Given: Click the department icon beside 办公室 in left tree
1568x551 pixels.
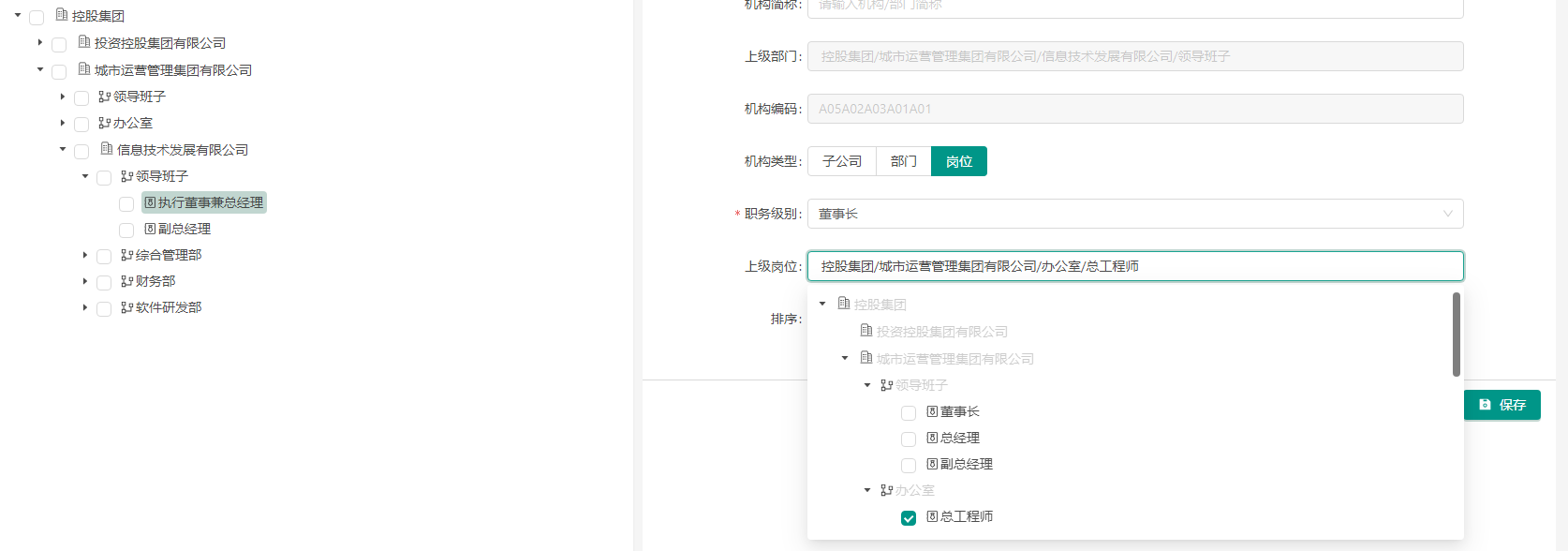Looking at the screenshot, I should tap(105, 123).
